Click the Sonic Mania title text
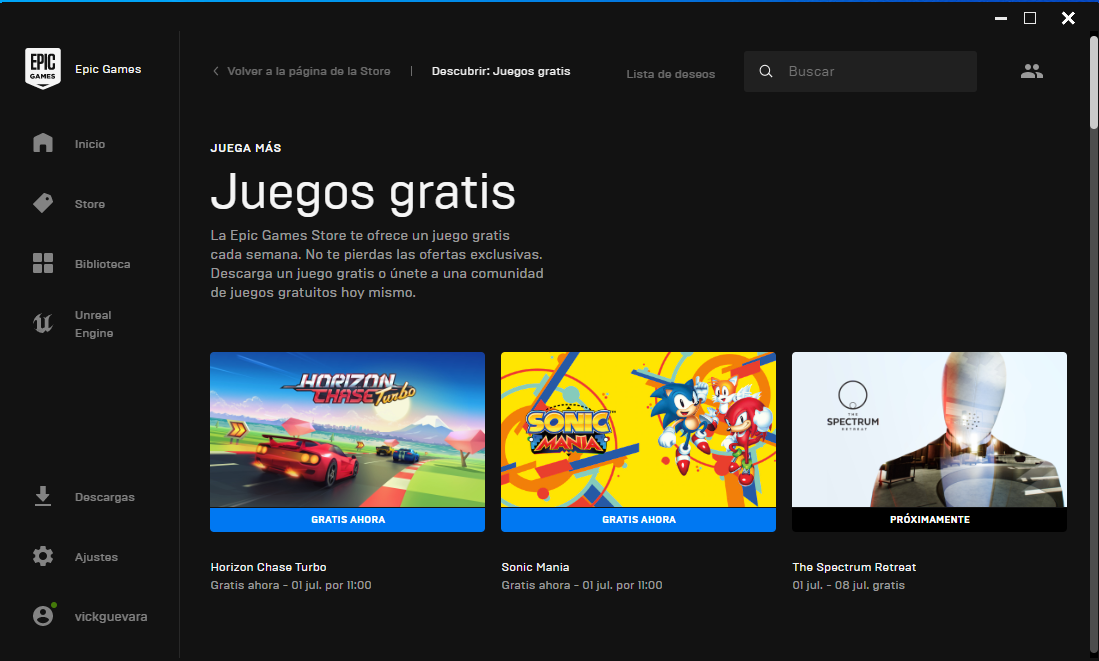1099x661 pixels. click(x=535, y=567)
